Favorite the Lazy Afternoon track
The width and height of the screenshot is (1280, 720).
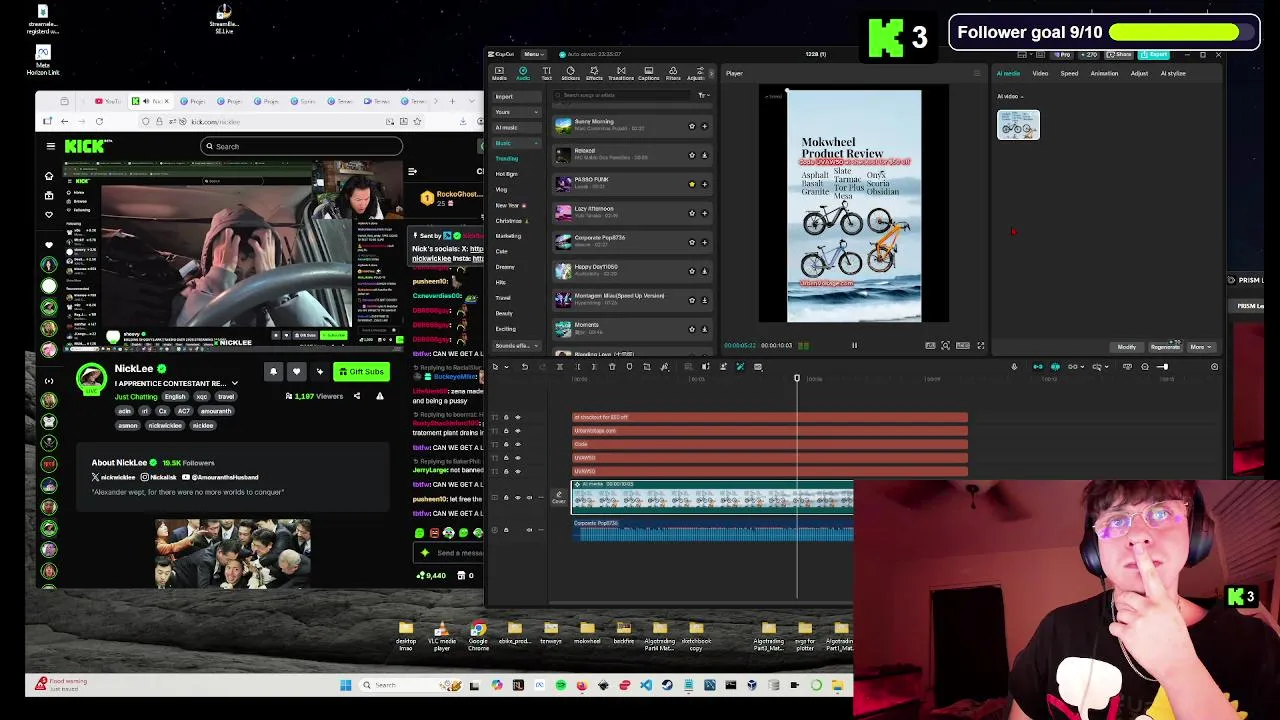[x=691, y=213]
